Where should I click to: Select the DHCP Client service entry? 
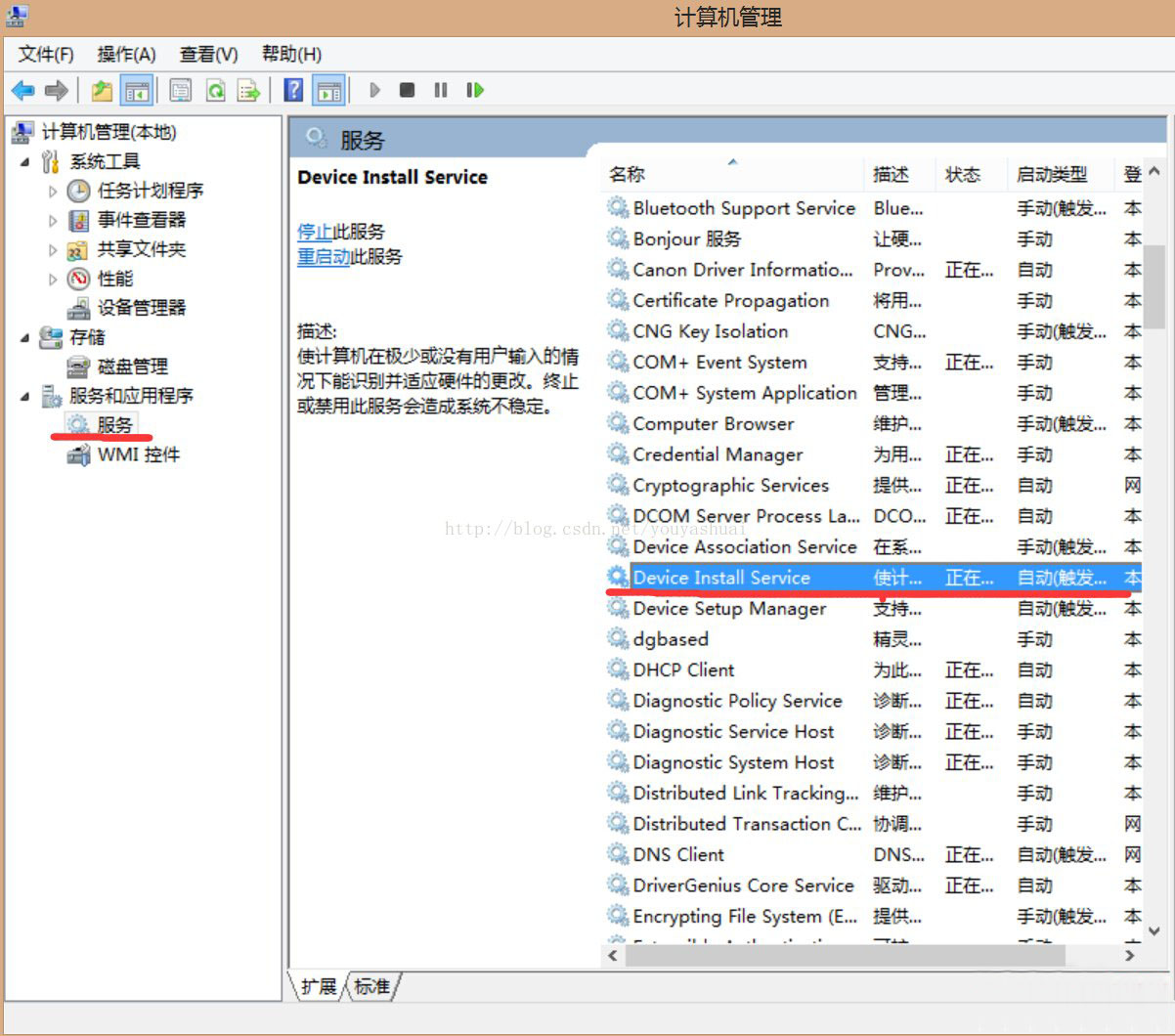tap(681, 669)
